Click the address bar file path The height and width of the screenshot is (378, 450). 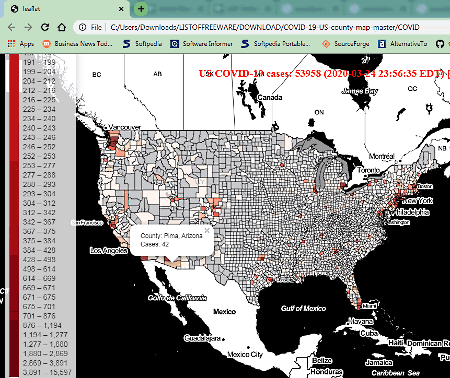pos(265,27)
